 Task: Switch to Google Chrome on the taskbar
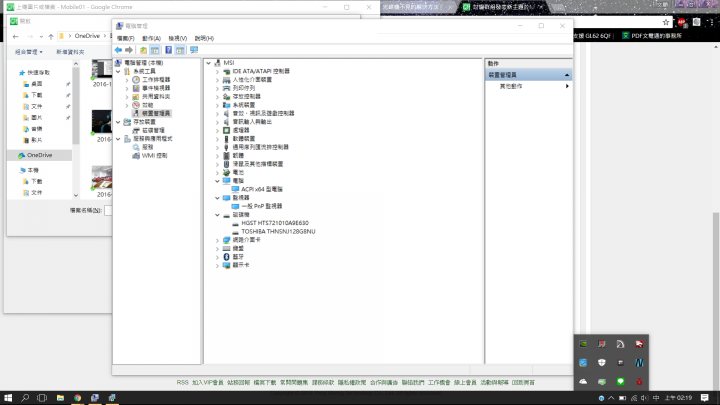(78, 398)
